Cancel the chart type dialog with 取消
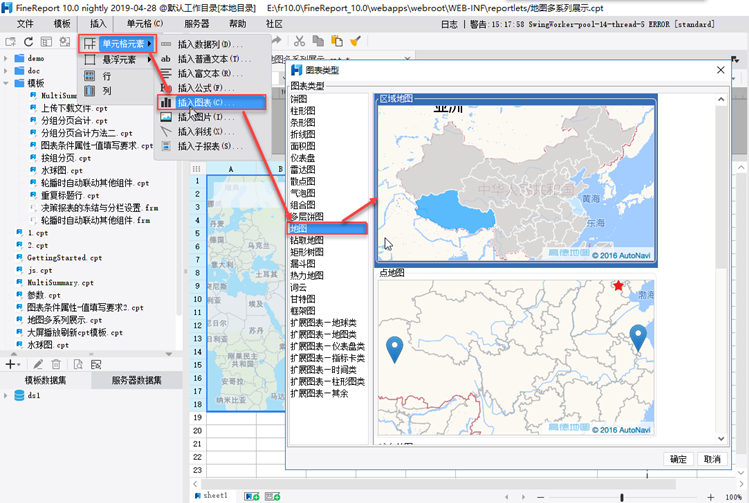Viewport: 749px width, 503px height. click(712, 459)
